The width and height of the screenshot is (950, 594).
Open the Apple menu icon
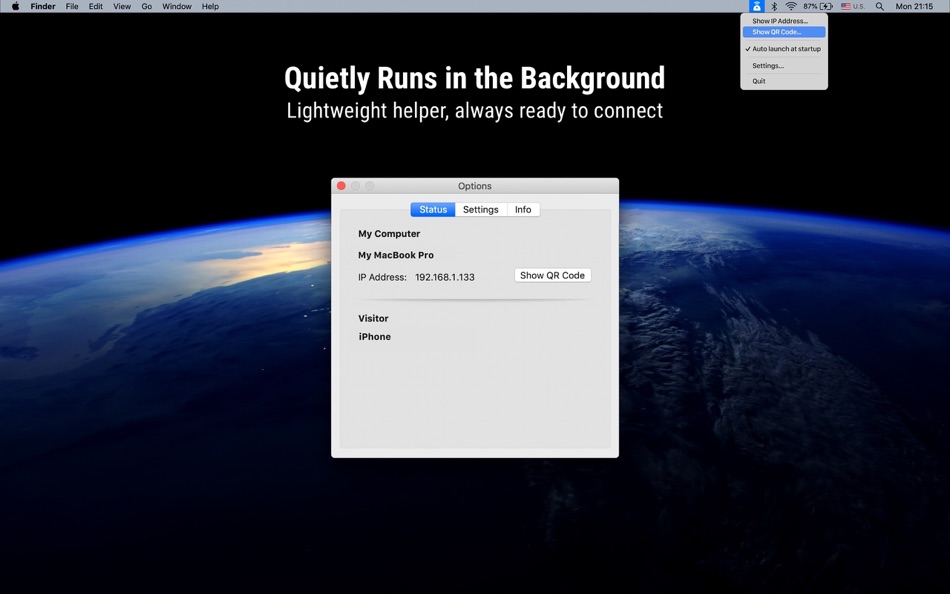[16, 6]
